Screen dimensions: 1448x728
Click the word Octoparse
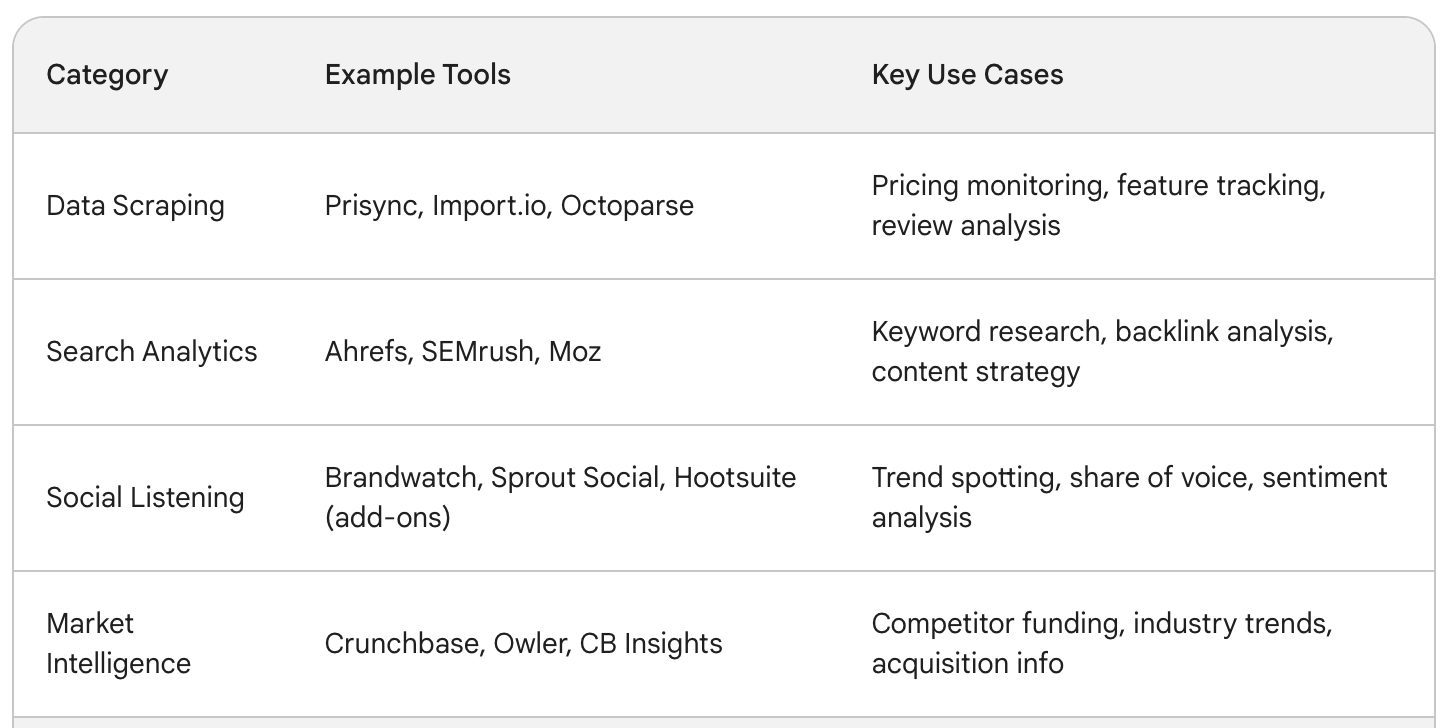(627, 206)
